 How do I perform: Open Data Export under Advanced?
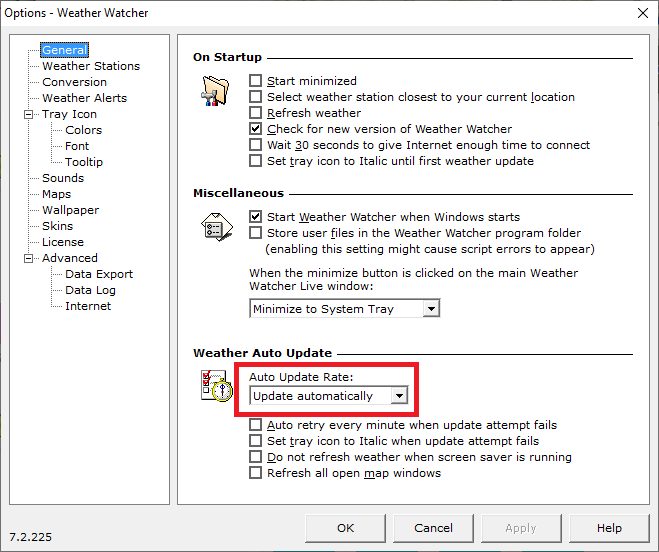(99, 274)
